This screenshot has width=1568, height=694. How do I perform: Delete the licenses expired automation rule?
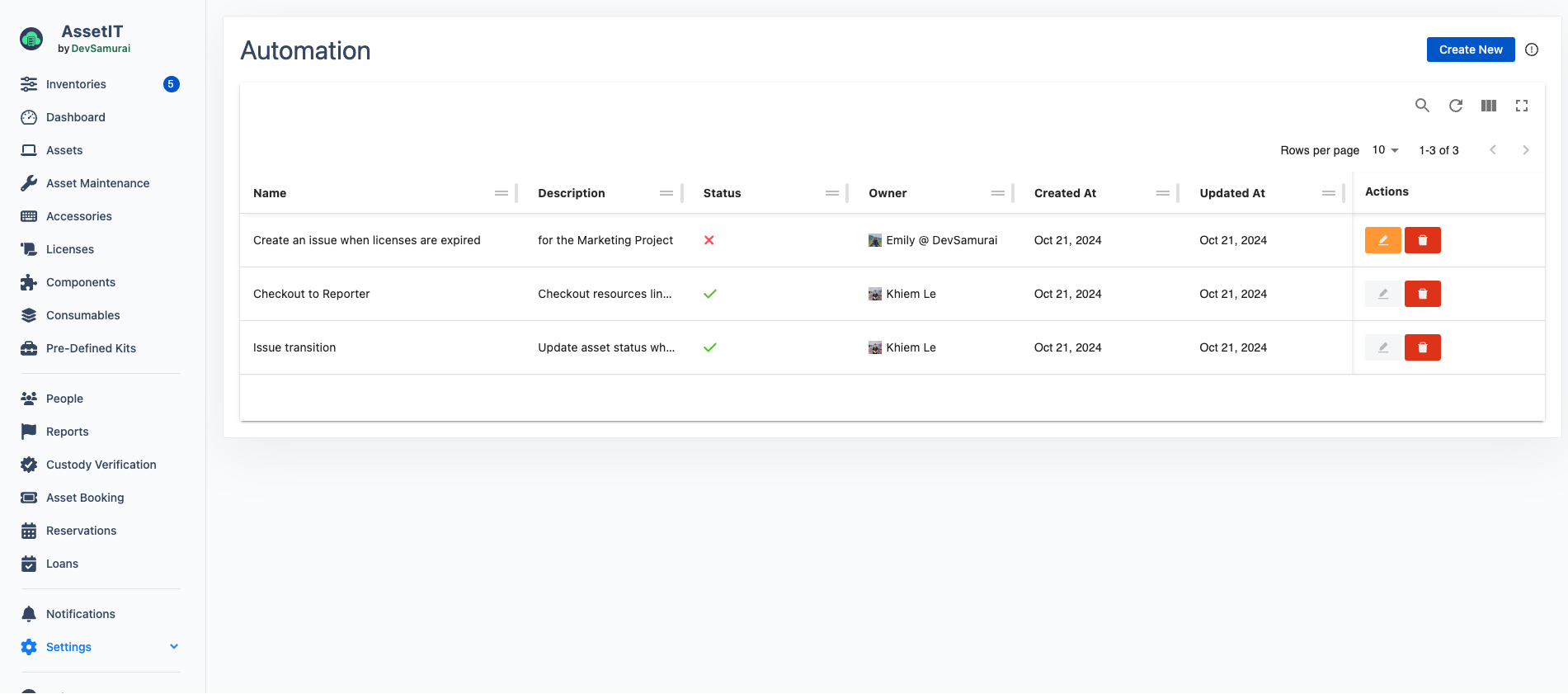click(1422, 240)
